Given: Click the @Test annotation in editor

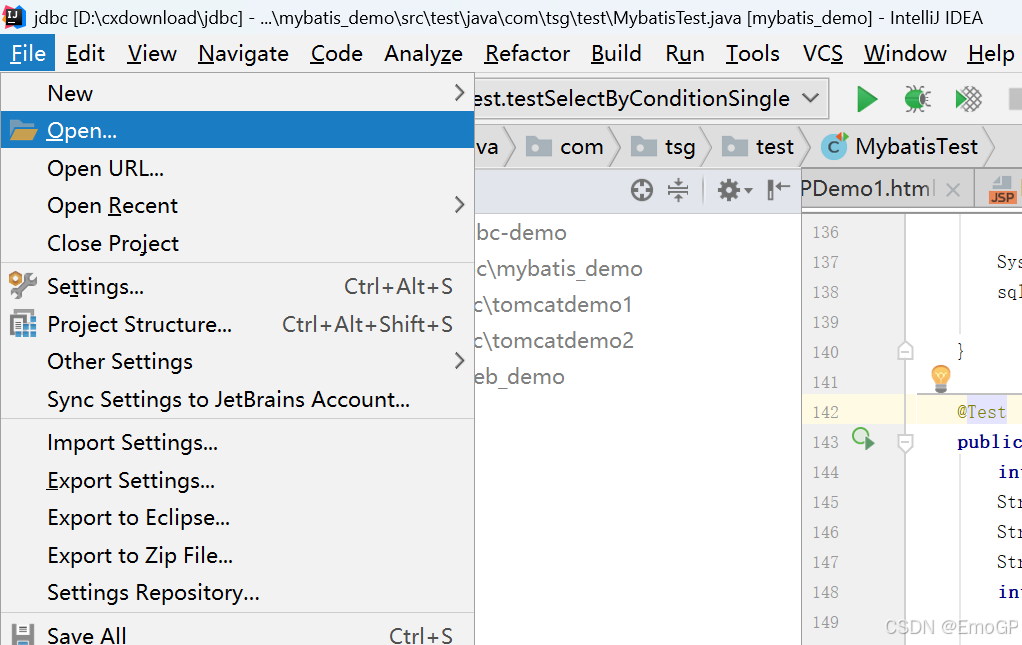Looking at the screenshot, I should (x=982, y=412).
